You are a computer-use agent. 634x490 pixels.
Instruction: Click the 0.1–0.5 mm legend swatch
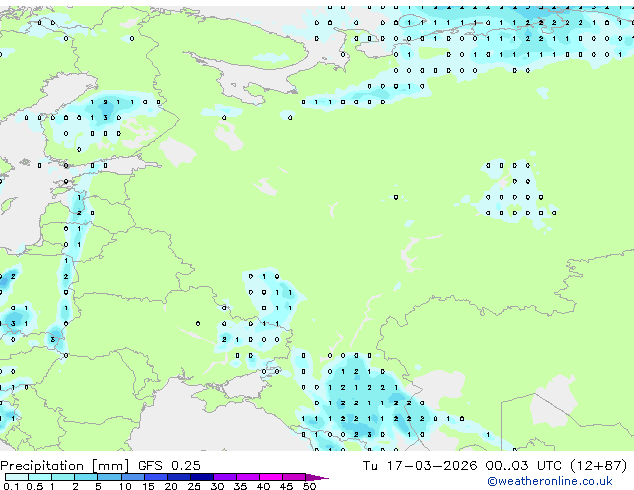pos(17,477)
